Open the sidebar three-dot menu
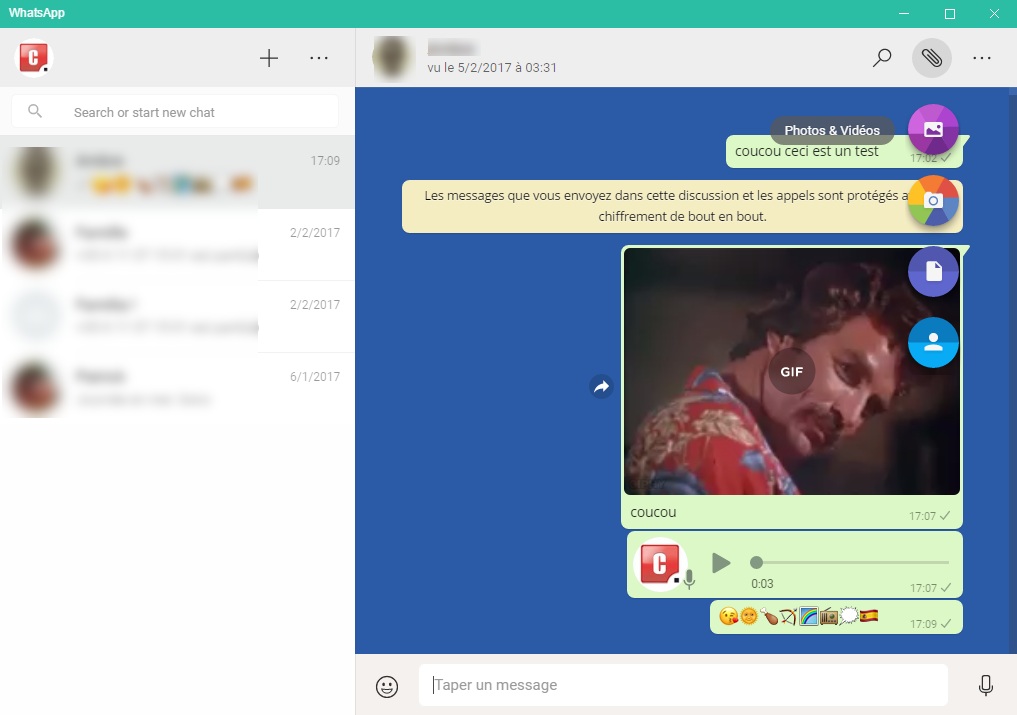This screenshot has width=1017, height=715. (319, 58)
